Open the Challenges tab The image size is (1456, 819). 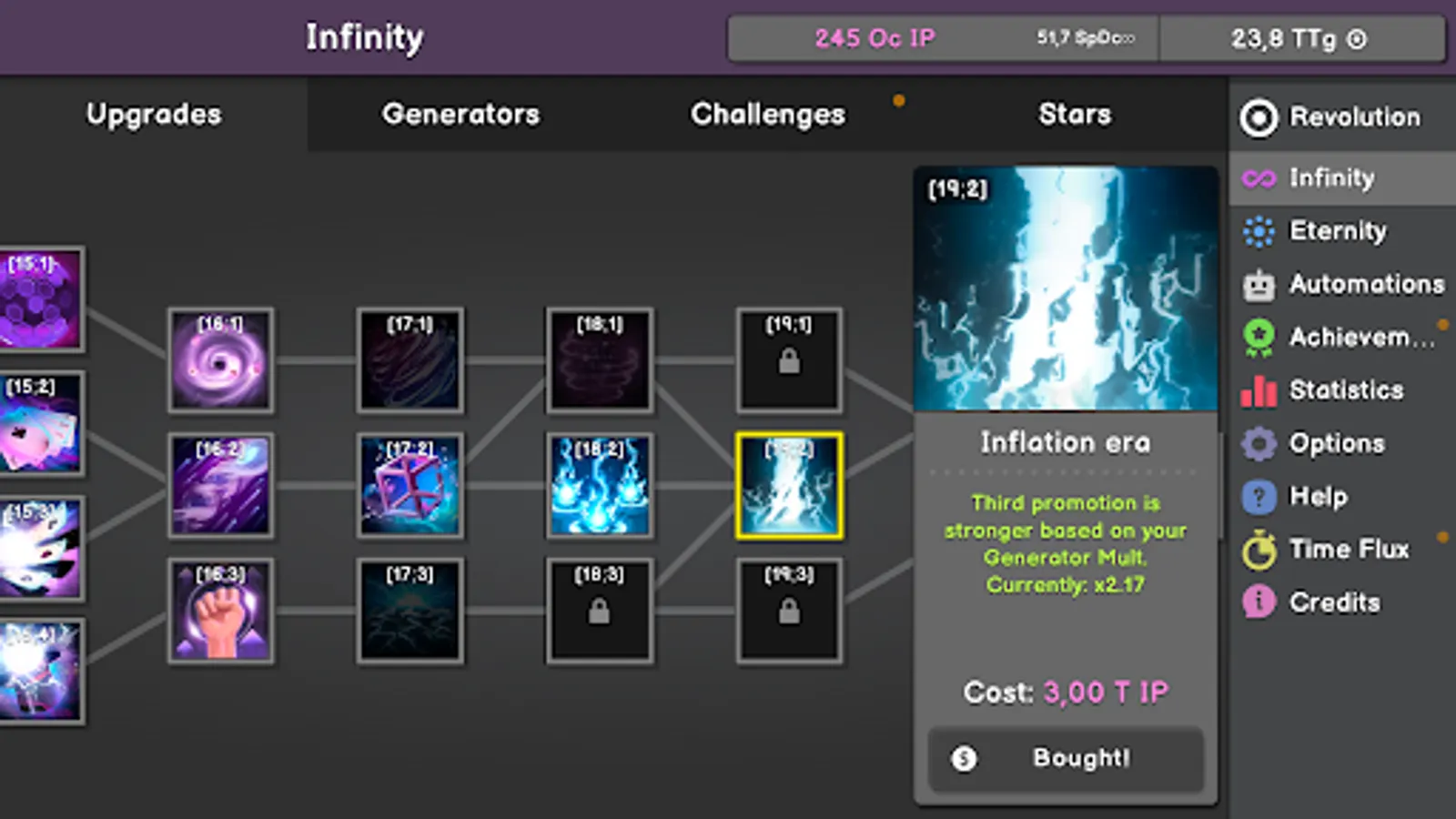(x=767, y=114)
